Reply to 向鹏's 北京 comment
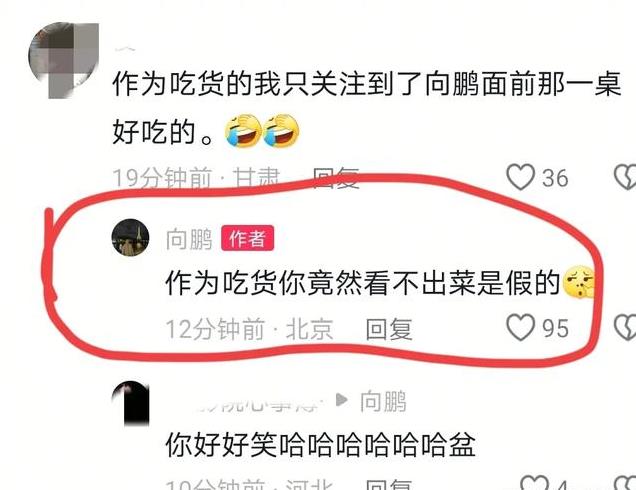 click(x=389, y=329)
